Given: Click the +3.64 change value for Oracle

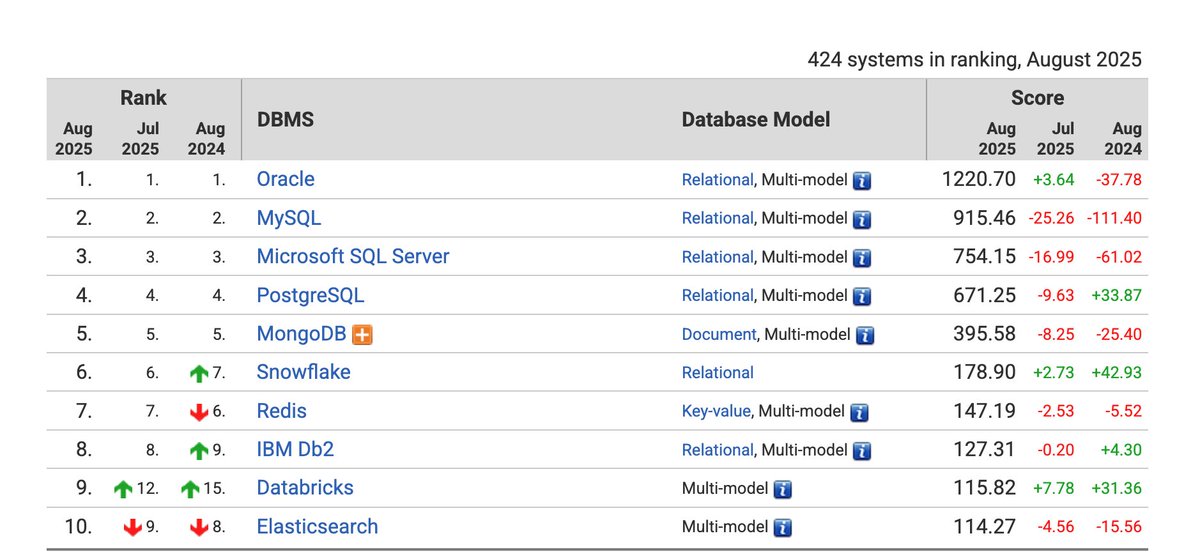Looking at the screenshot, I should tap(1054, 180).
